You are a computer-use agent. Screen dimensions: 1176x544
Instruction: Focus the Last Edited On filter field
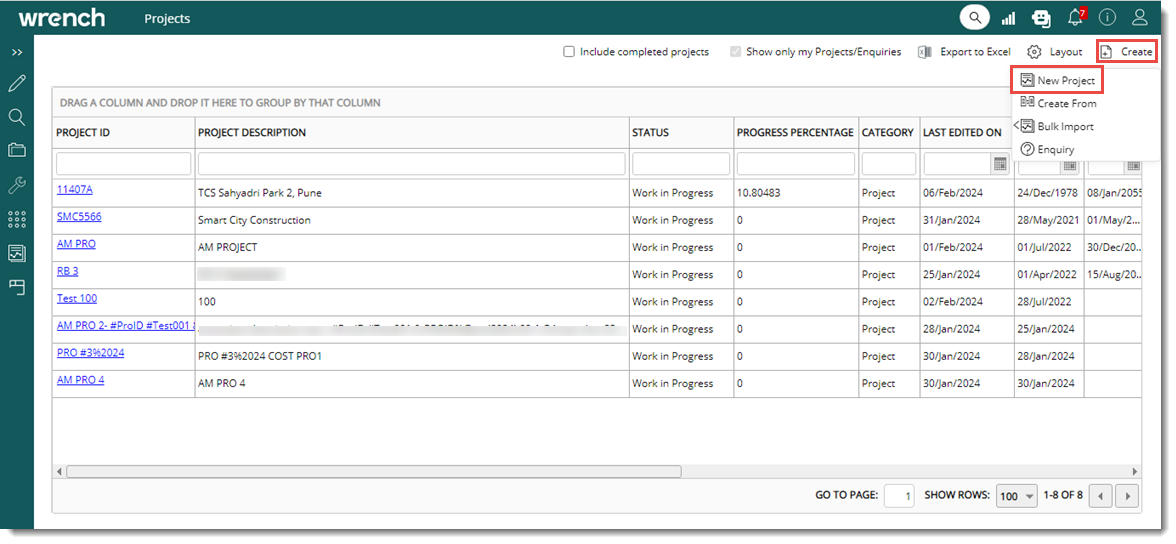pos(958,164)
